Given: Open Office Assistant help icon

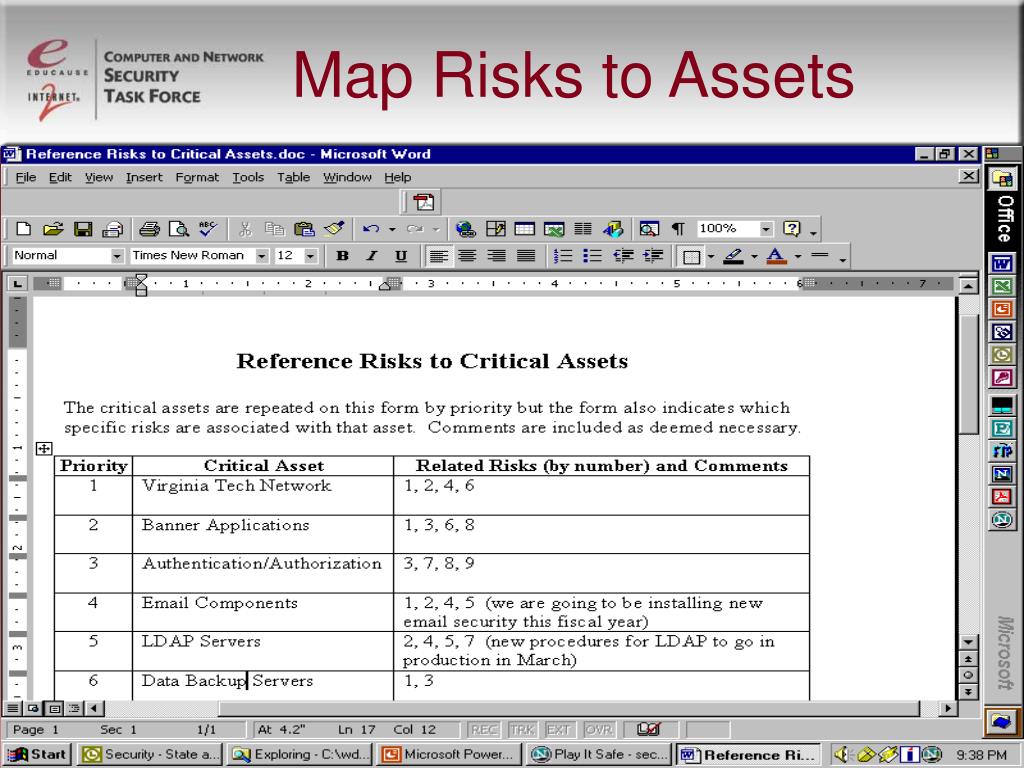Looking at the screenshot, I should 791,229.
